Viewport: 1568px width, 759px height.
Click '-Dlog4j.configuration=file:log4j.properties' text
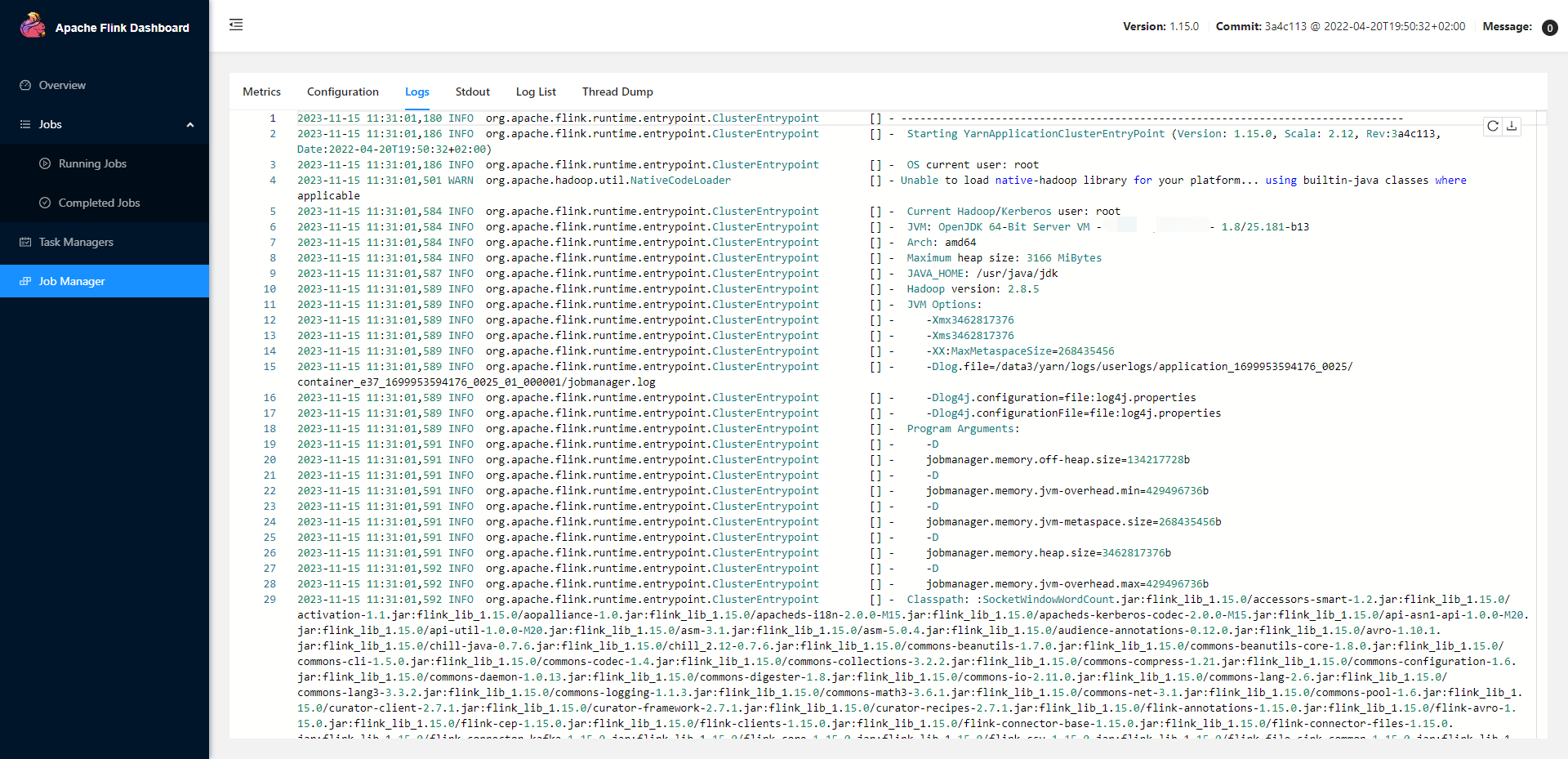click(1061, 398)
